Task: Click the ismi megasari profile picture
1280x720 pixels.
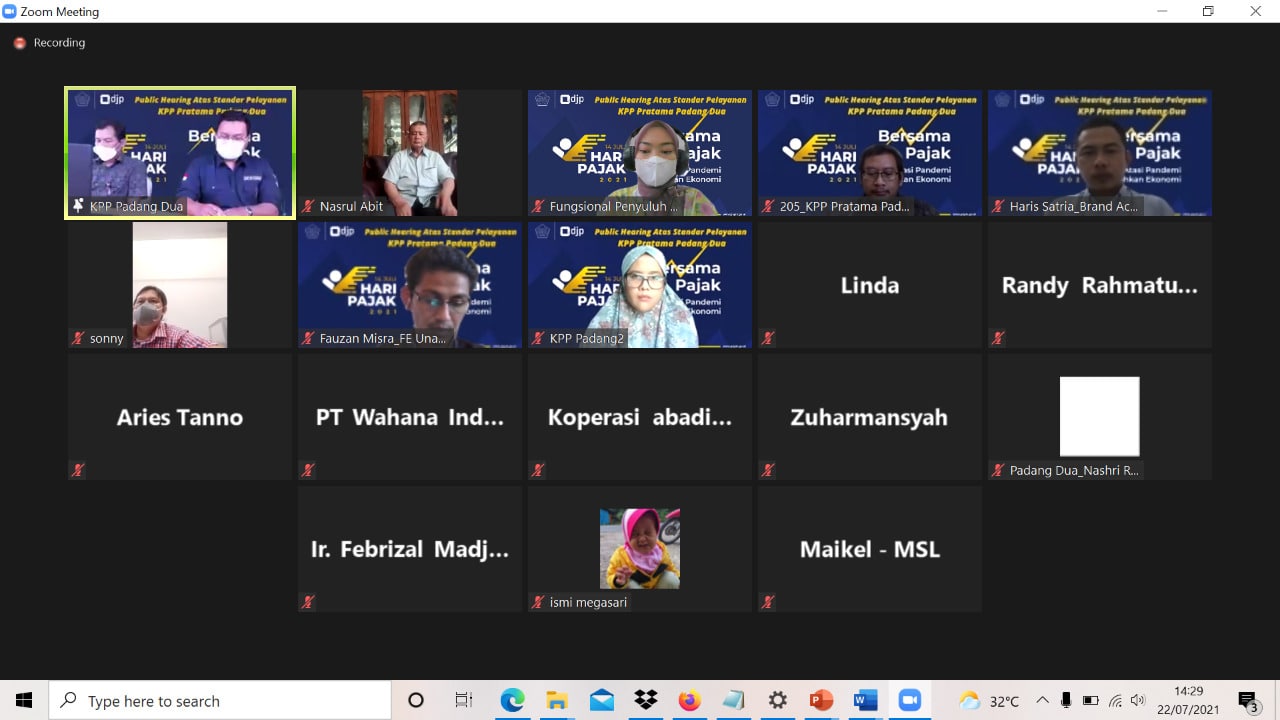Action: coord(640,548)
